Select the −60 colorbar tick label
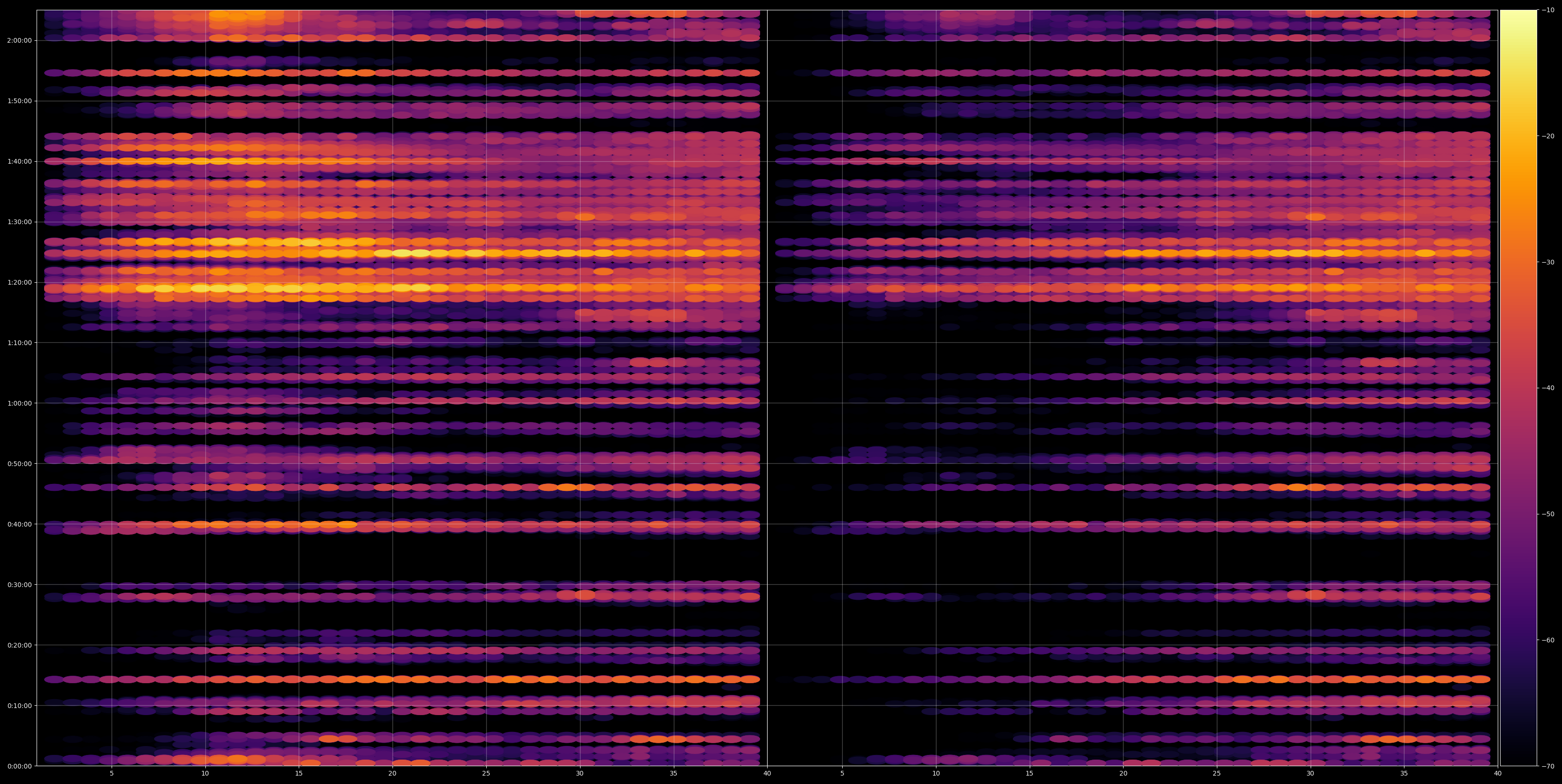1562x784 pixels. point(1547,641)
